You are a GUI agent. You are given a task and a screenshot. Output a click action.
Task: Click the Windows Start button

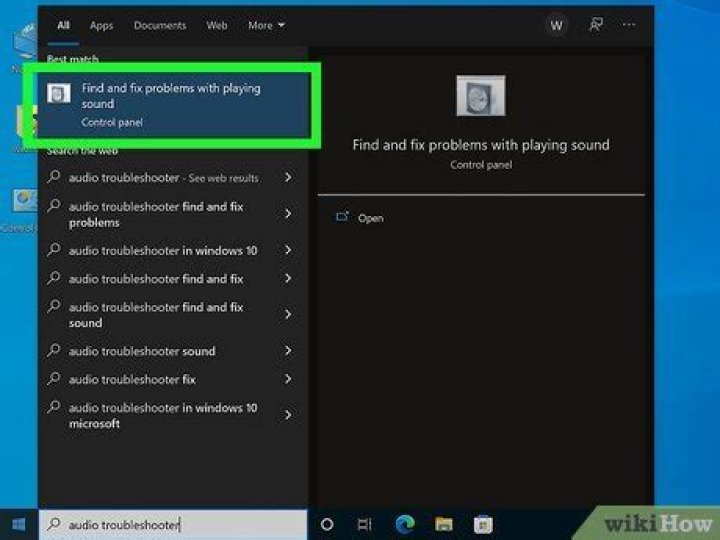18,524
